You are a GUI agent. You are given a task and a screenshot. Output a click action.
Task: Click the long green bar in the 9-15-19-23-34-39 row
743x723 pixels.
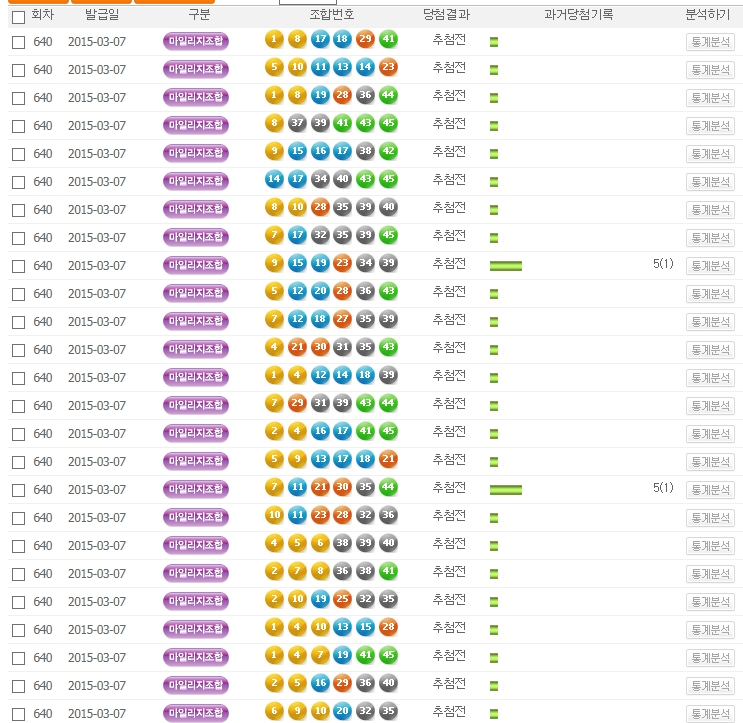click(506, 266)
